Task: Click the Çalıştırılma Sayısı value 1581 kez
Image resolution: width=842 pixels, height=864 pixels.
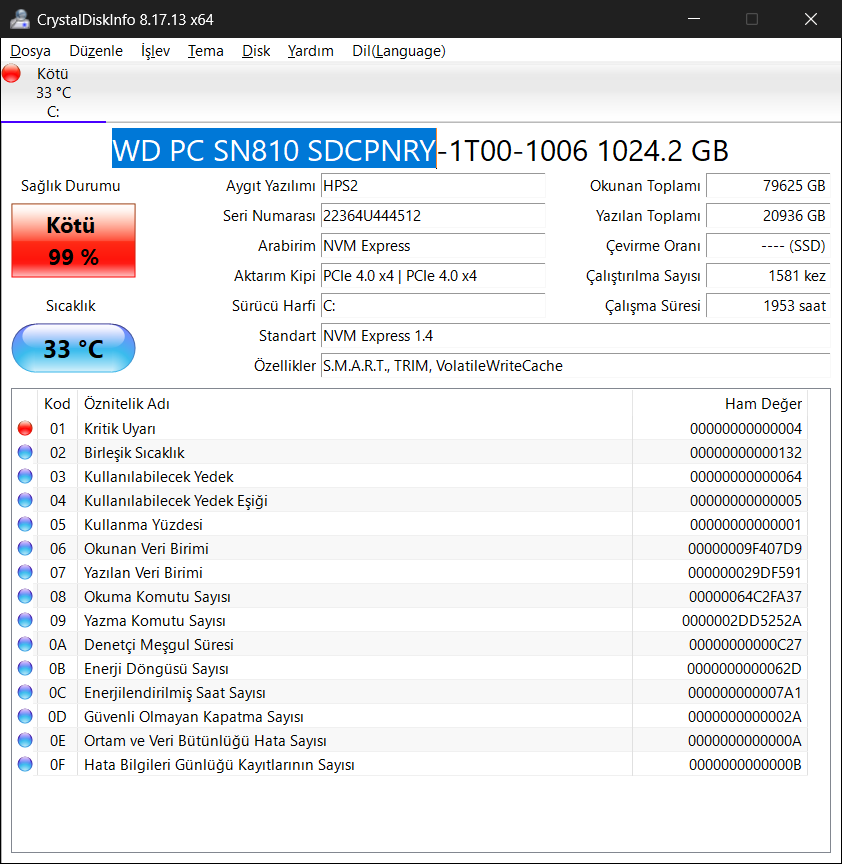Action: pos(768,276)
